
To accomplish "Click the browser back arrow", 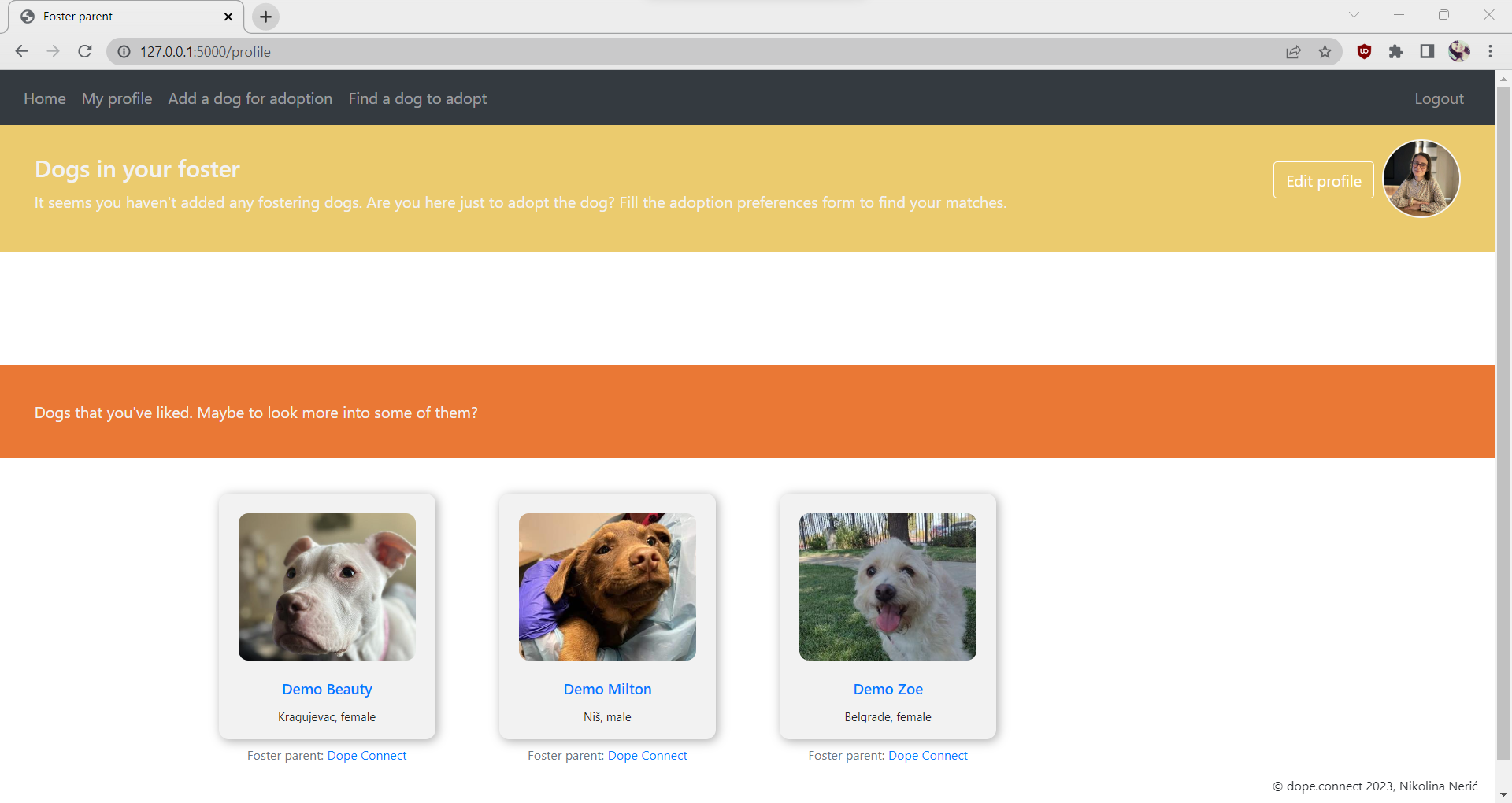I will (x=21, y=51).
